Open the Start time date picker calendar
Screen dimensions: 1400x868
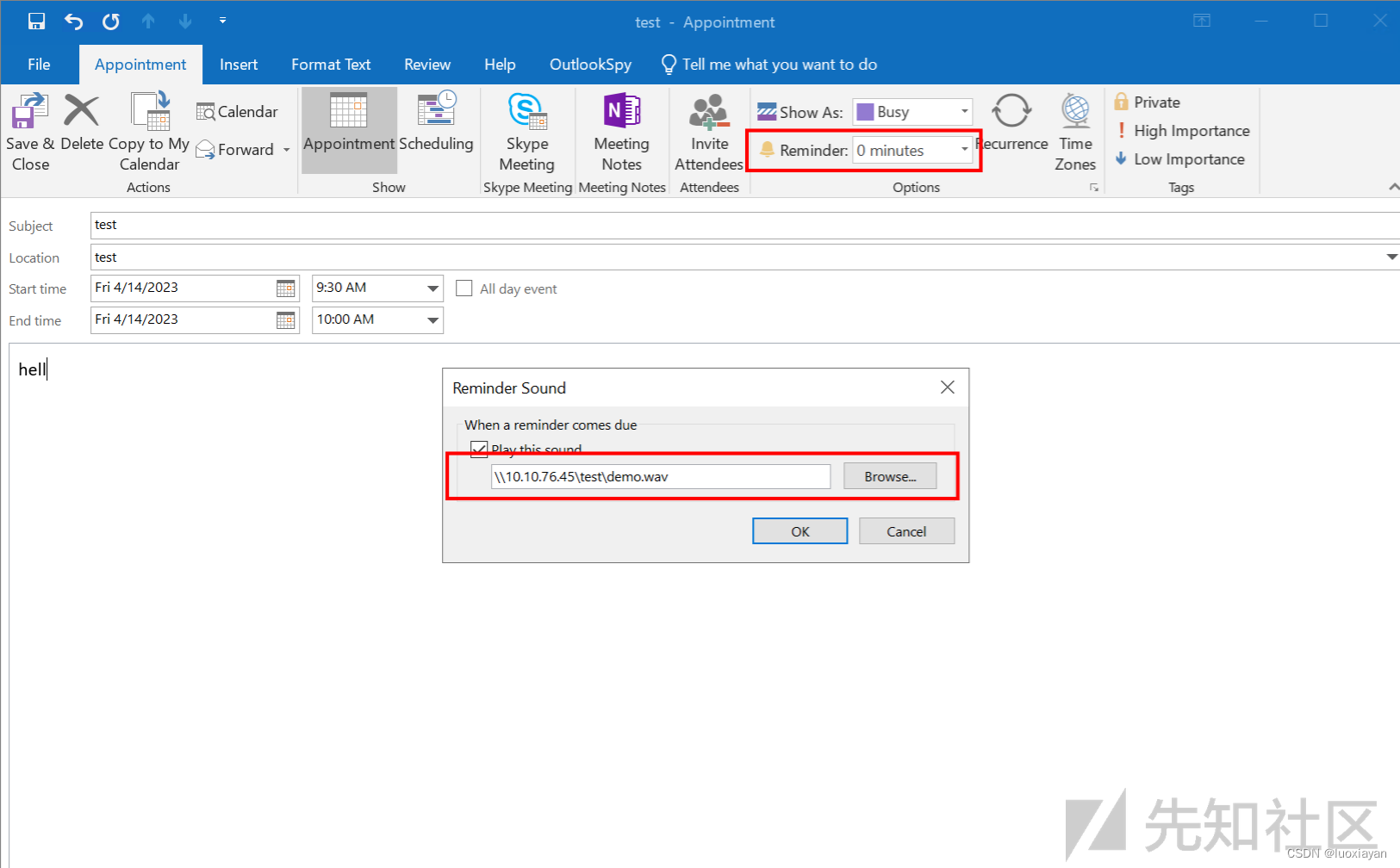[x=286, y=288]
